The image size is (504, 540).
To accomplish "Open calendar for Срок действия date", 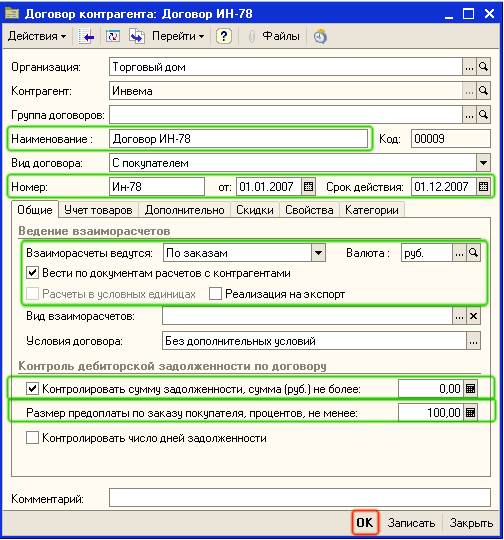I will [x=483, y=187].
